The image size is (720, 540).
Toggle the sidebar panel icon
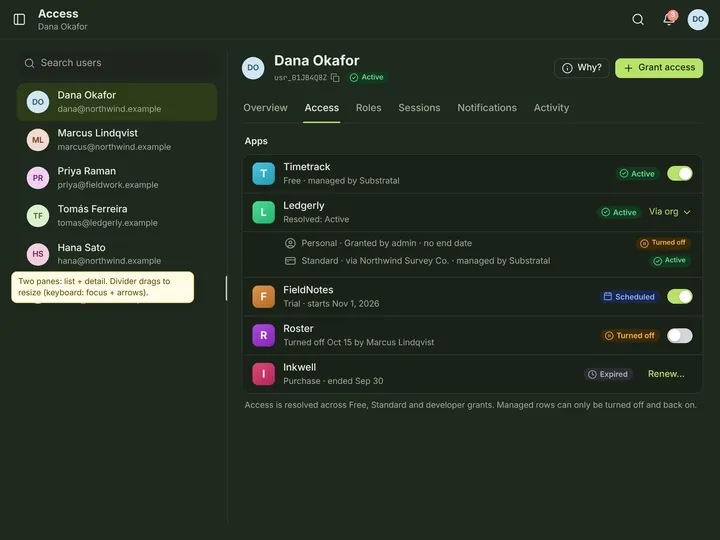(x=19, y=19)
